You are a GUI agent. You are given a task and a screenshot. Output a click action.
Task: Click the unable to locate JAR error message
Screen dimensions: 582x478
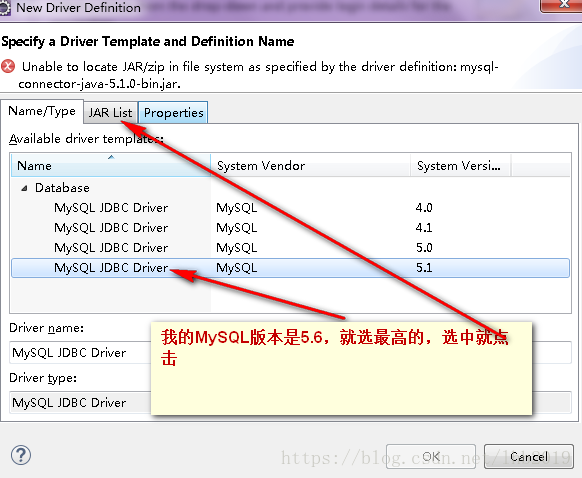[258, 75]
